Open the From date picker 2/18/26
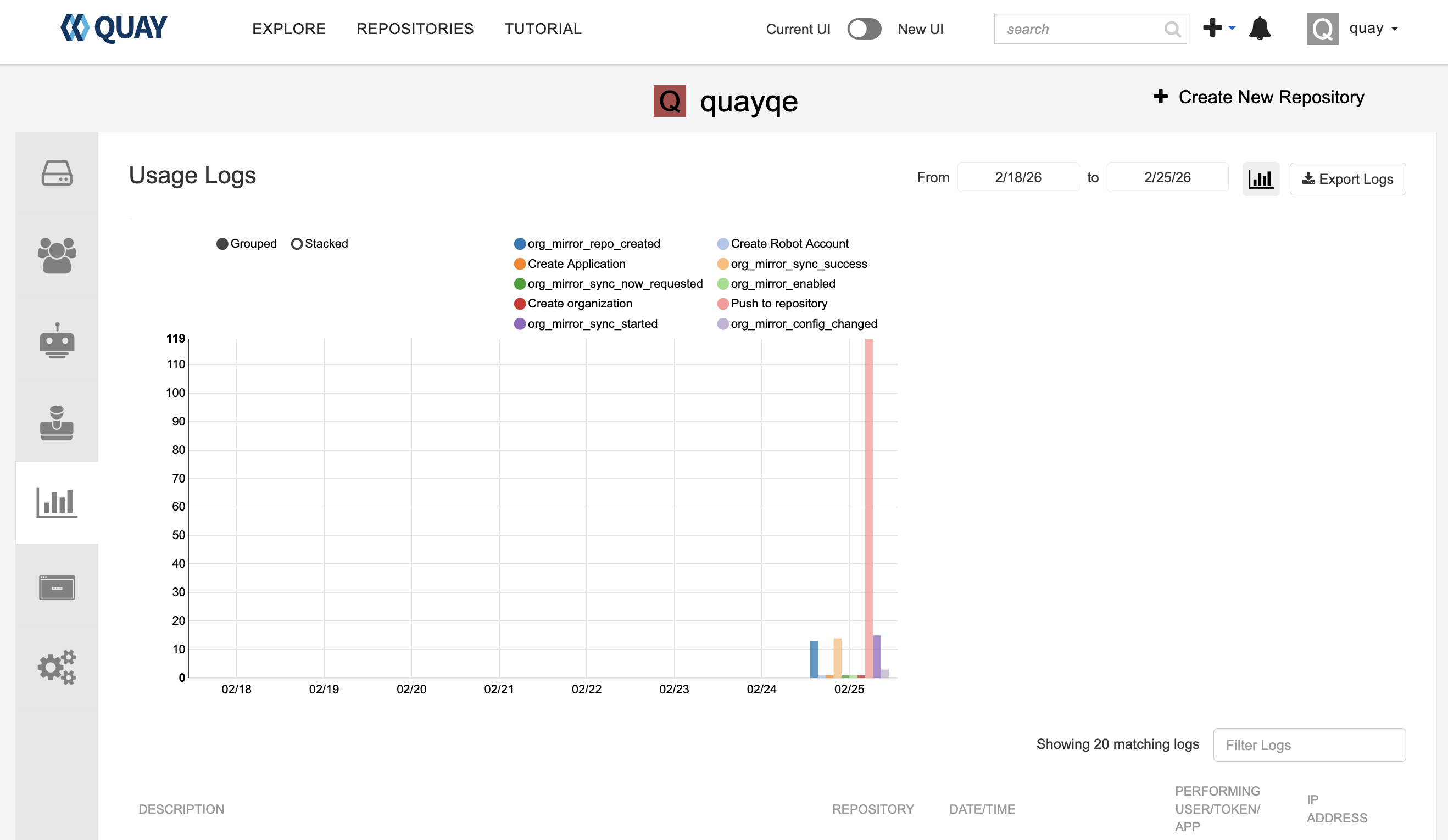Image resolution: width=1448 pixels, height=840 pixels. (1017, 177)
